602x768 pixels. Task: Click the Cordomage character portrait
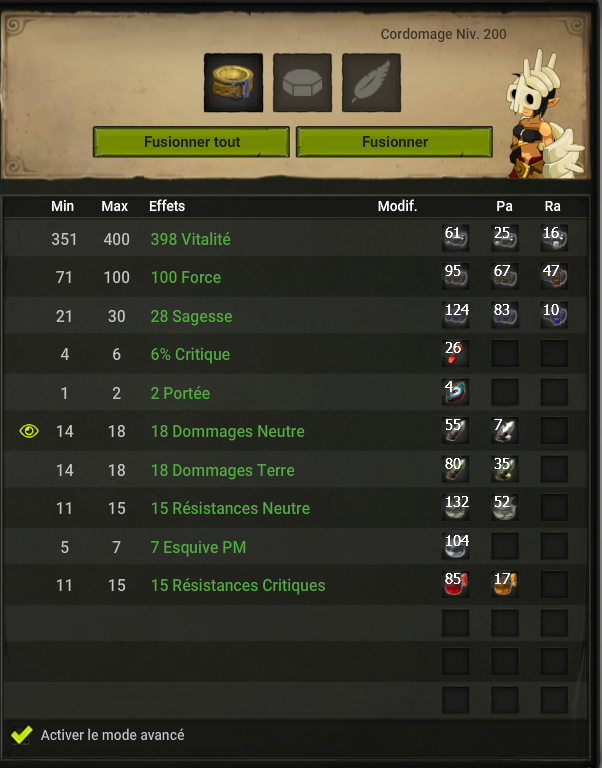544,115
